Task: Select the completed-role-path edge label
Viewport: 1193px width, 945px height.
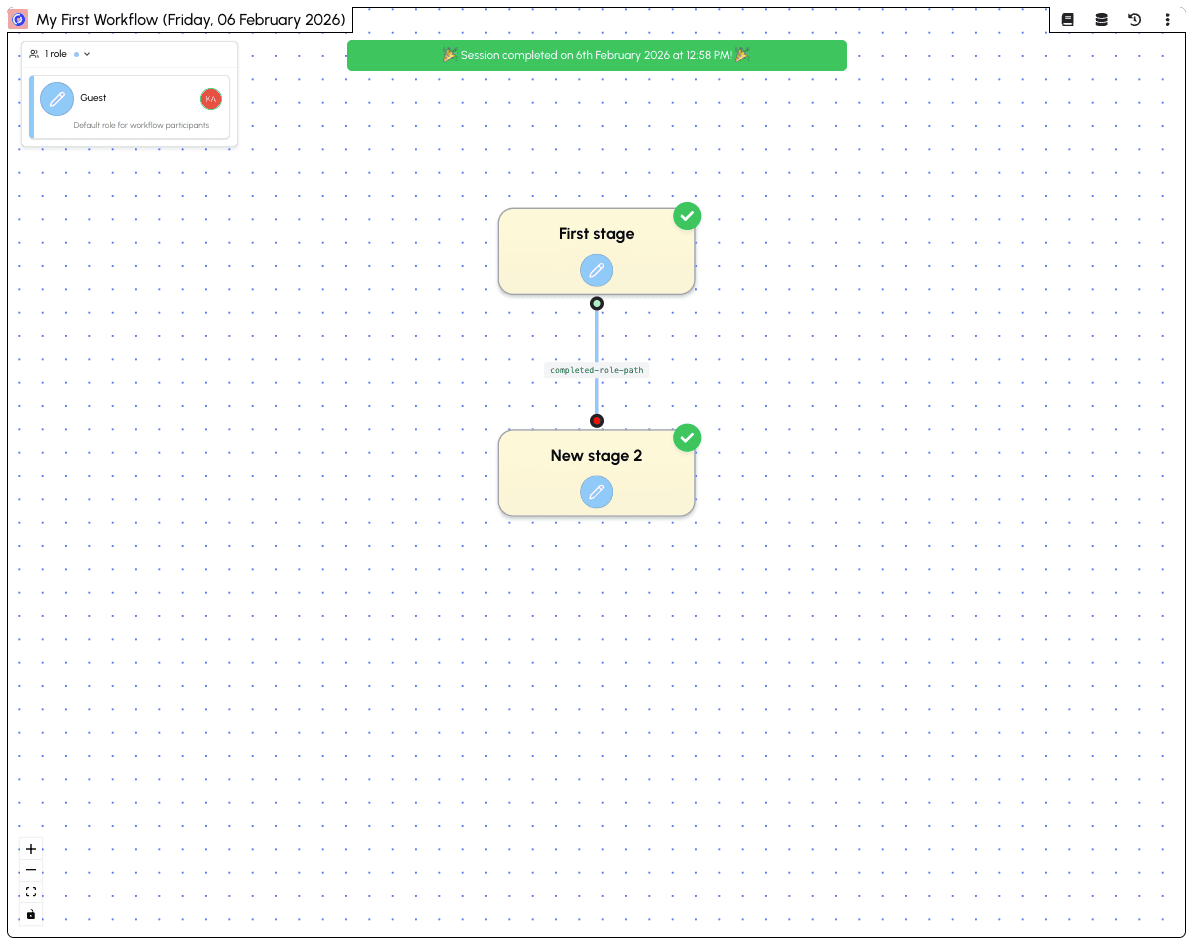Action: (x=596, y=370)
